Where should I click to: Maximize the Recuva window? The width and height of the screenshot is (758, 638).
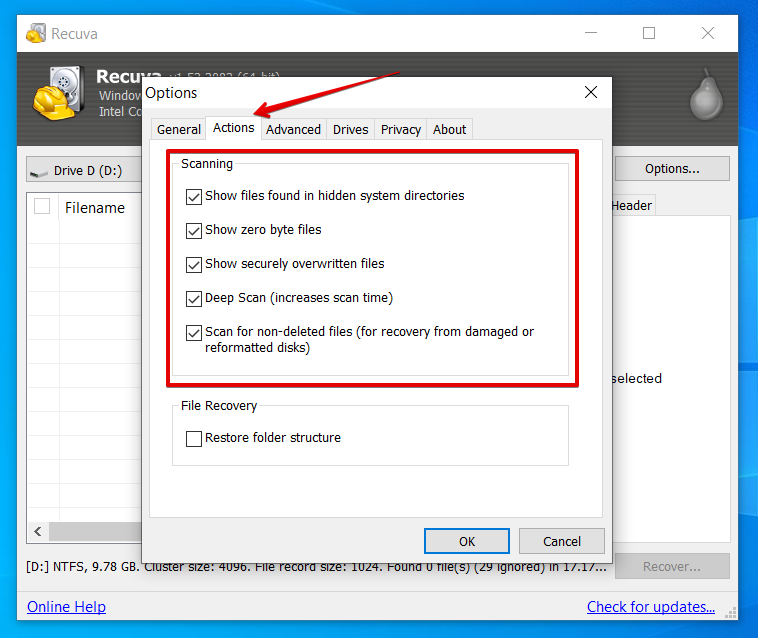click(x=649, y=33)
